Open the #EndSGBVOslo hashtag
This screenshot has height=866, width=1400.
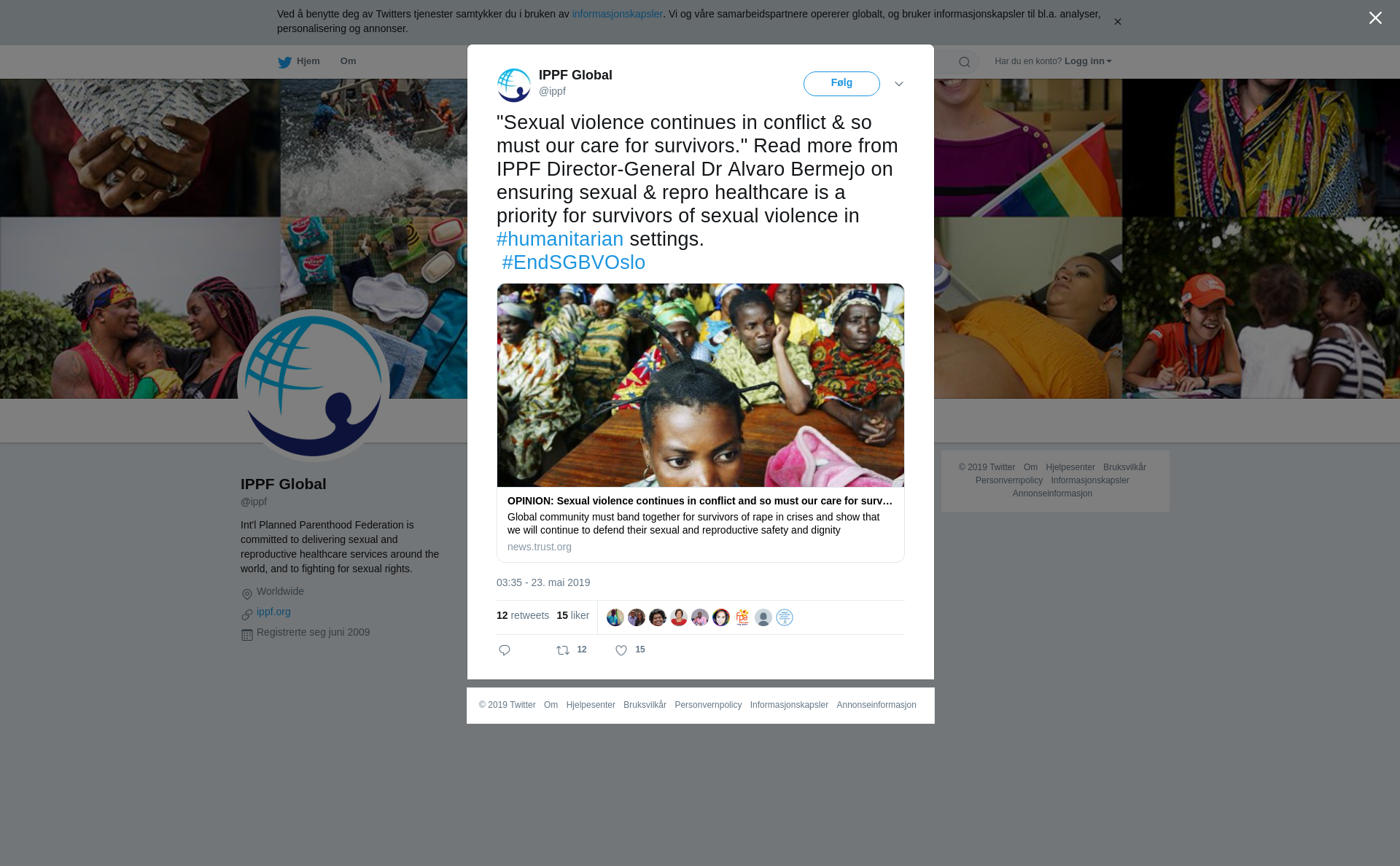[x=574, y=262]
